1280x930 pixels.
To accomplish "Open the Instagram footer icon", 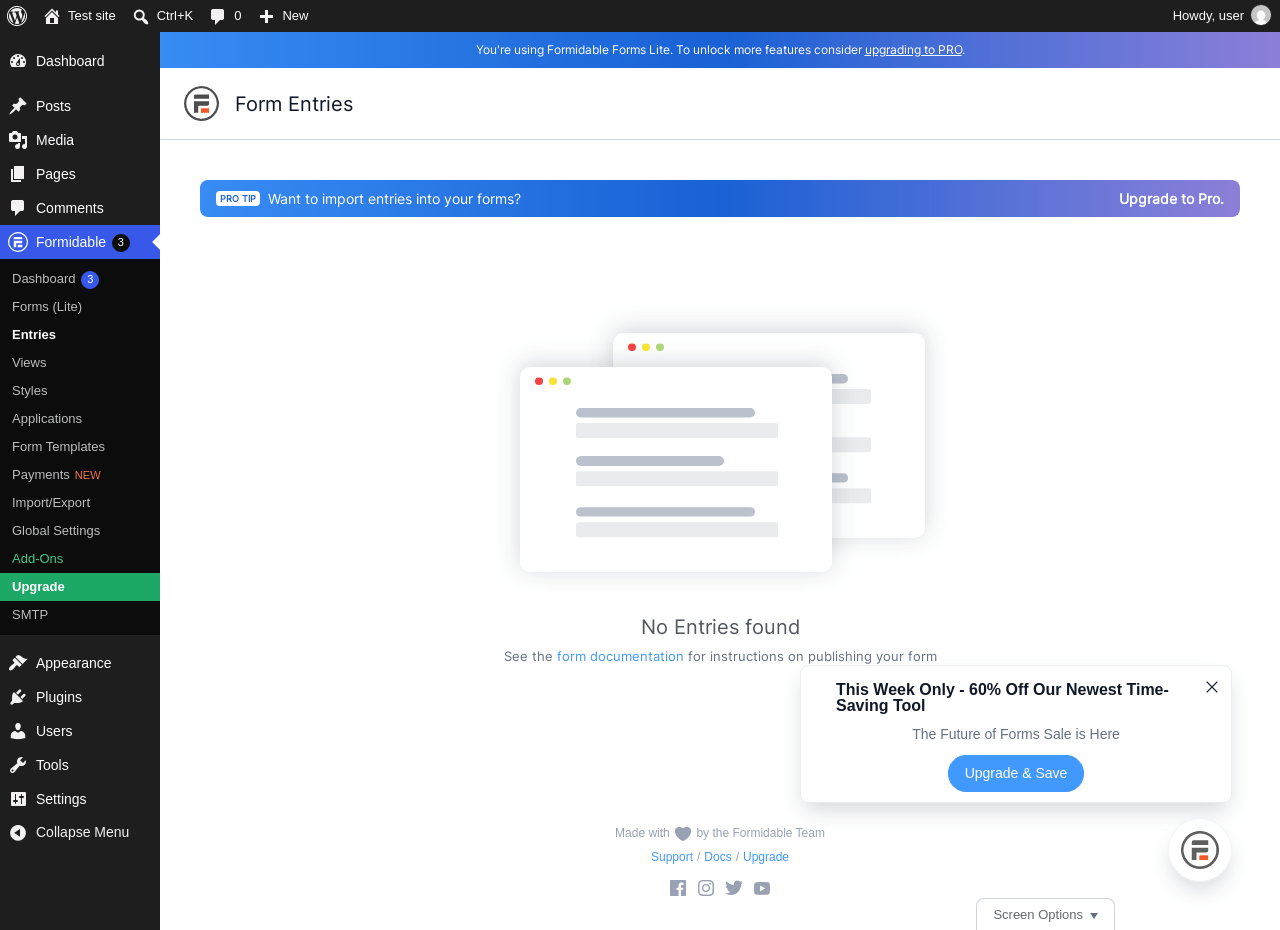I will pyautogui.click(x=706, y=888).
